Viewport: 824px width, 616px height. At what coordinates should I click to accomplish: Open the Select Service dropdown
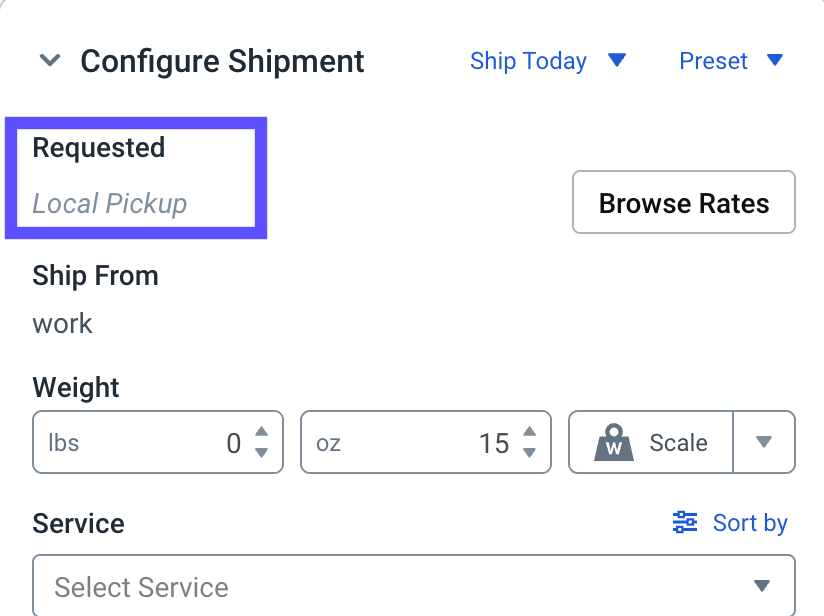click(x=400, y=586)
